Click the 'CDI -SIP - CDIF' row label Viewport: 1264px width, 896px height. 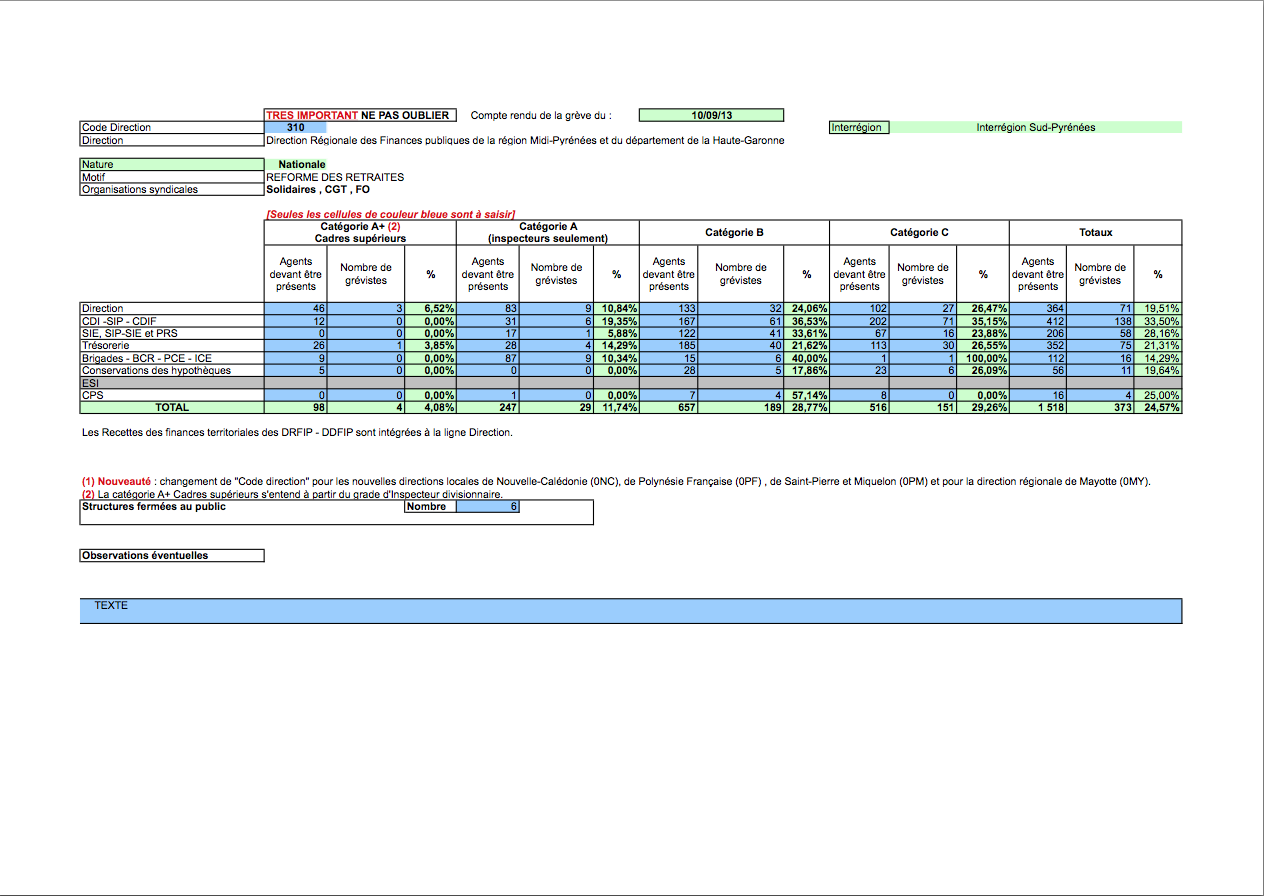point(172,321)
